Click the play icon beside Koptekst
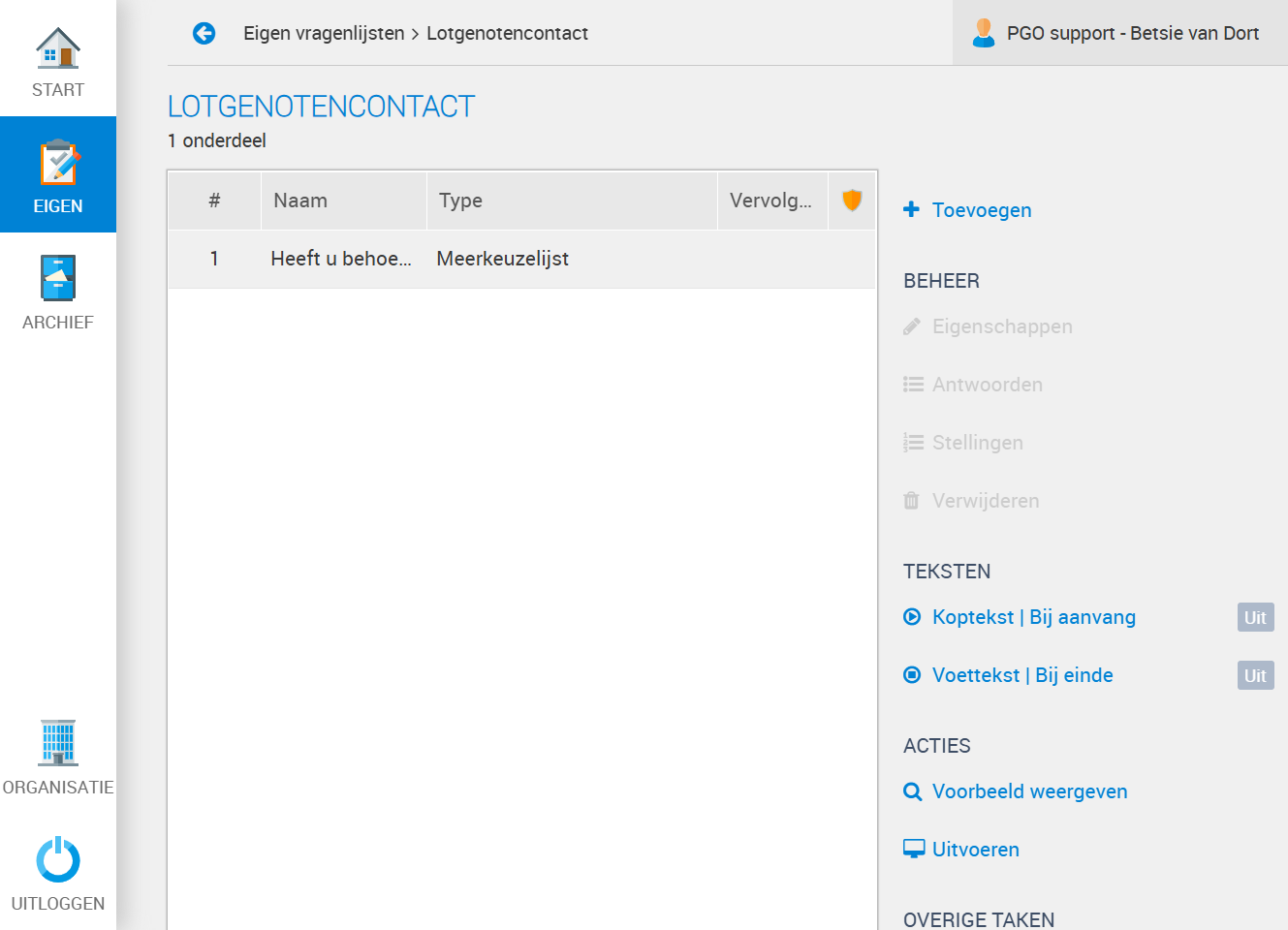Viewport: 1288px width, 930px height. click(912, 617)
